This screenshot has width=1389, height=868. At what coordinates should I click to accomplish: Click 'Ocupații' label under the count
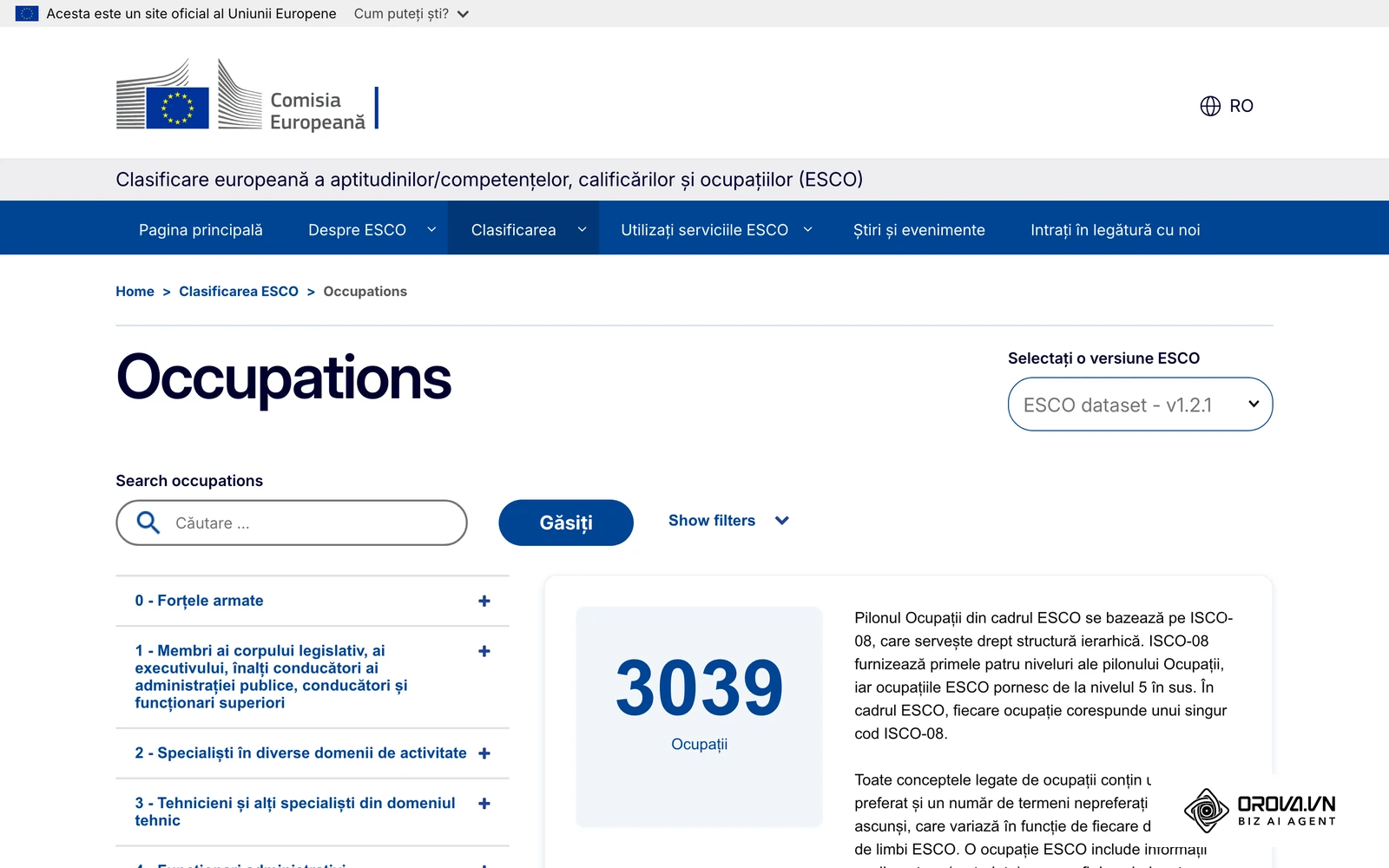click(x=699, y=745)
